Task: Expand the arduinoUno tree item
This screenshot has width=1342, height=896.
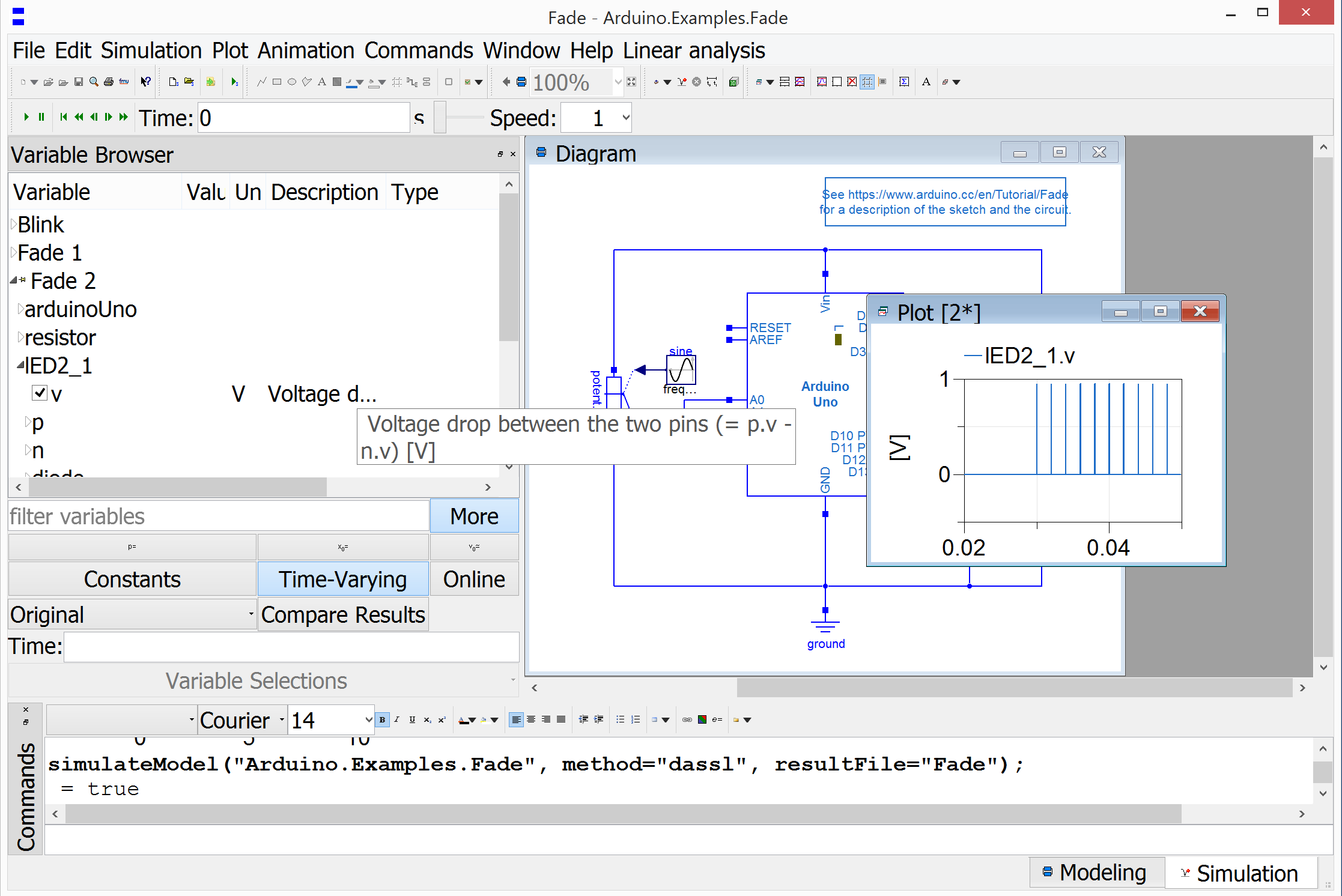Action: (20, 308)
